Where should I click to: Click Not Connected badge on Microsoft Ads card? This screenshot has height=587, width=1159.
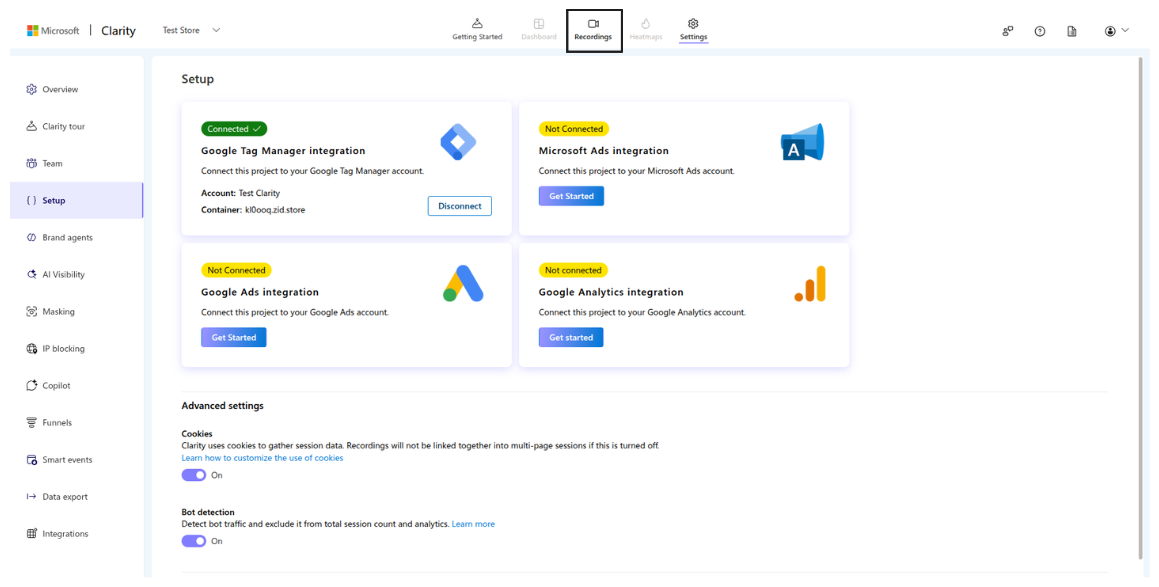point(574,129)
